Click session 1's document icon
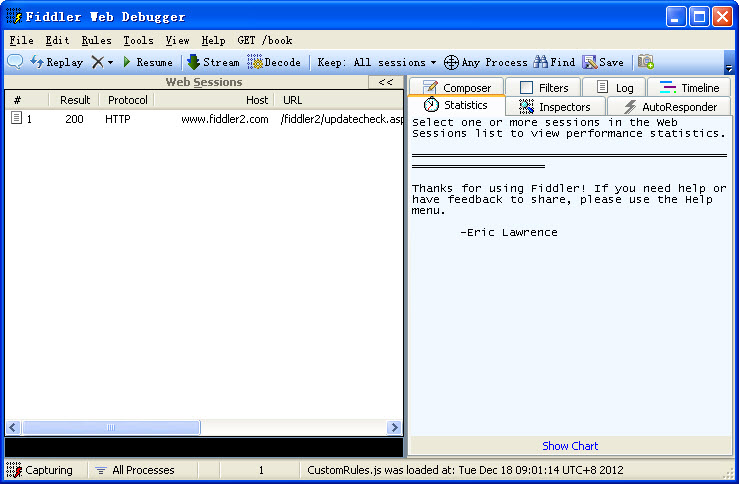 coord(16,118)
